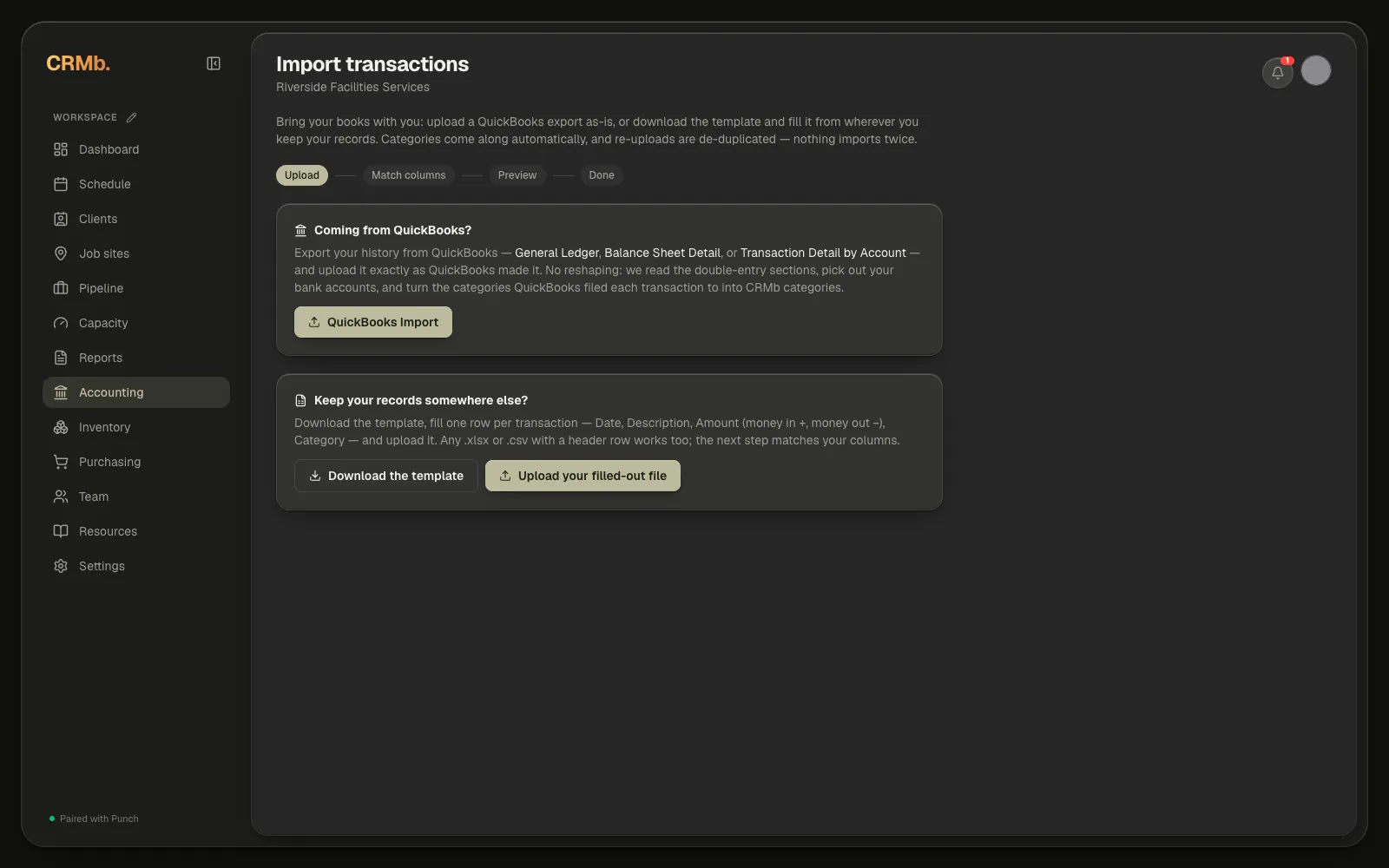Click the Accounting bank icon in sidebar
Screen dimensions: 1389x868
point(61,392)
